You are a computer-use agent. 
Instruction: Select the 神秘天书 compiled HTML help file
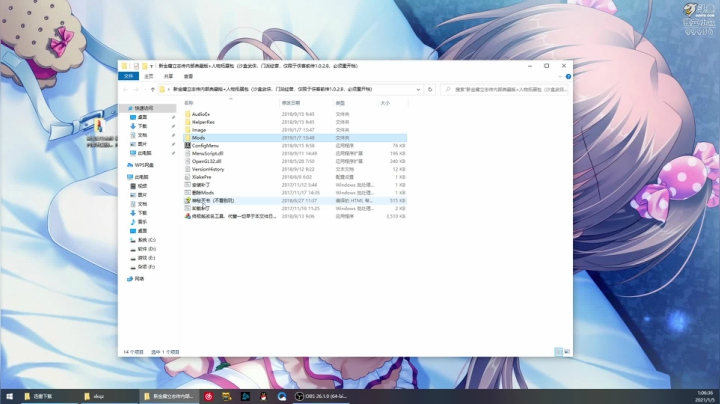213,201
